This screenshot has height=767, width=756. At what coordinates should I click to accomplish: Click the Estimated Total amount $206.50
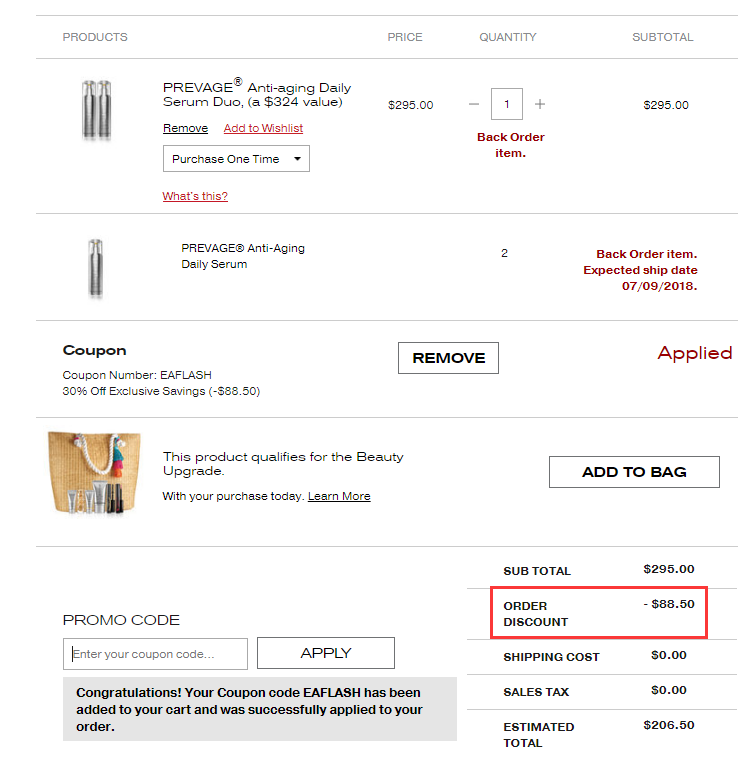click(x=668, y=725)
